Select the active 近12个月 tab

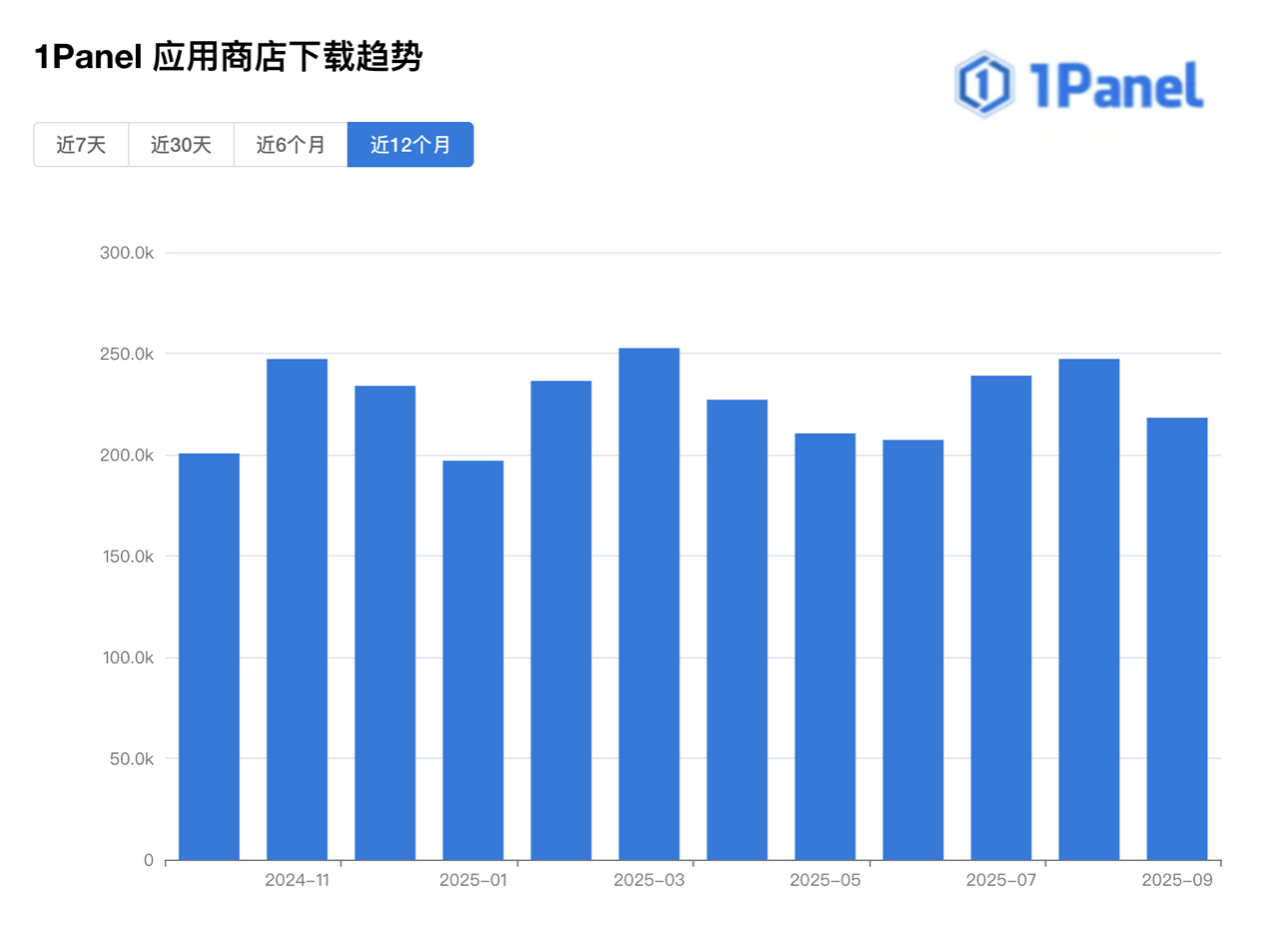click(x=410, y=145)
